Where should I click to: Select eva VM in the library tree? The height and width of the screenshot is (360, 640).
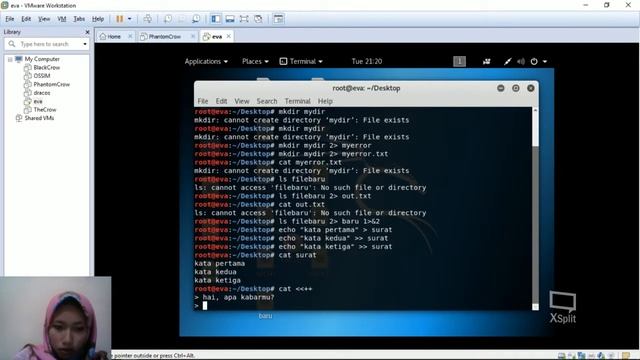(x=38, y=101)
